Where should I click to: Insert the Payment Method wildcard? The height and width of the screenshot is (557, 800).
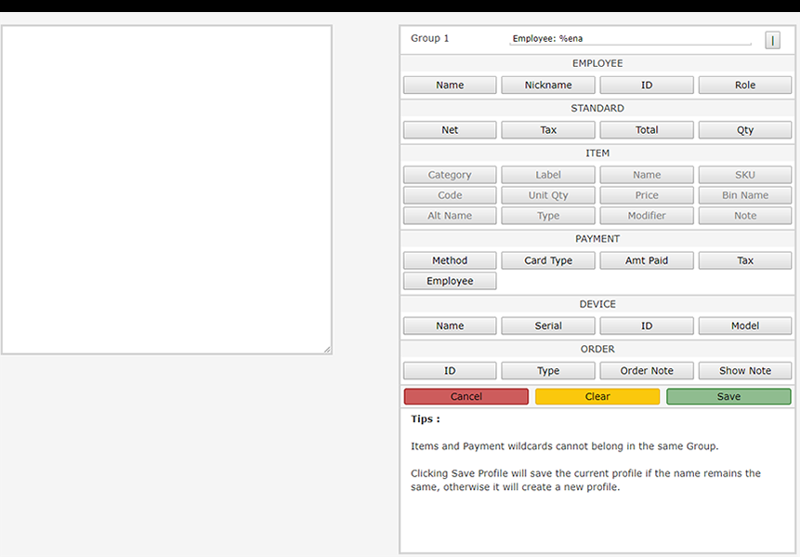[x=449, y=261]
